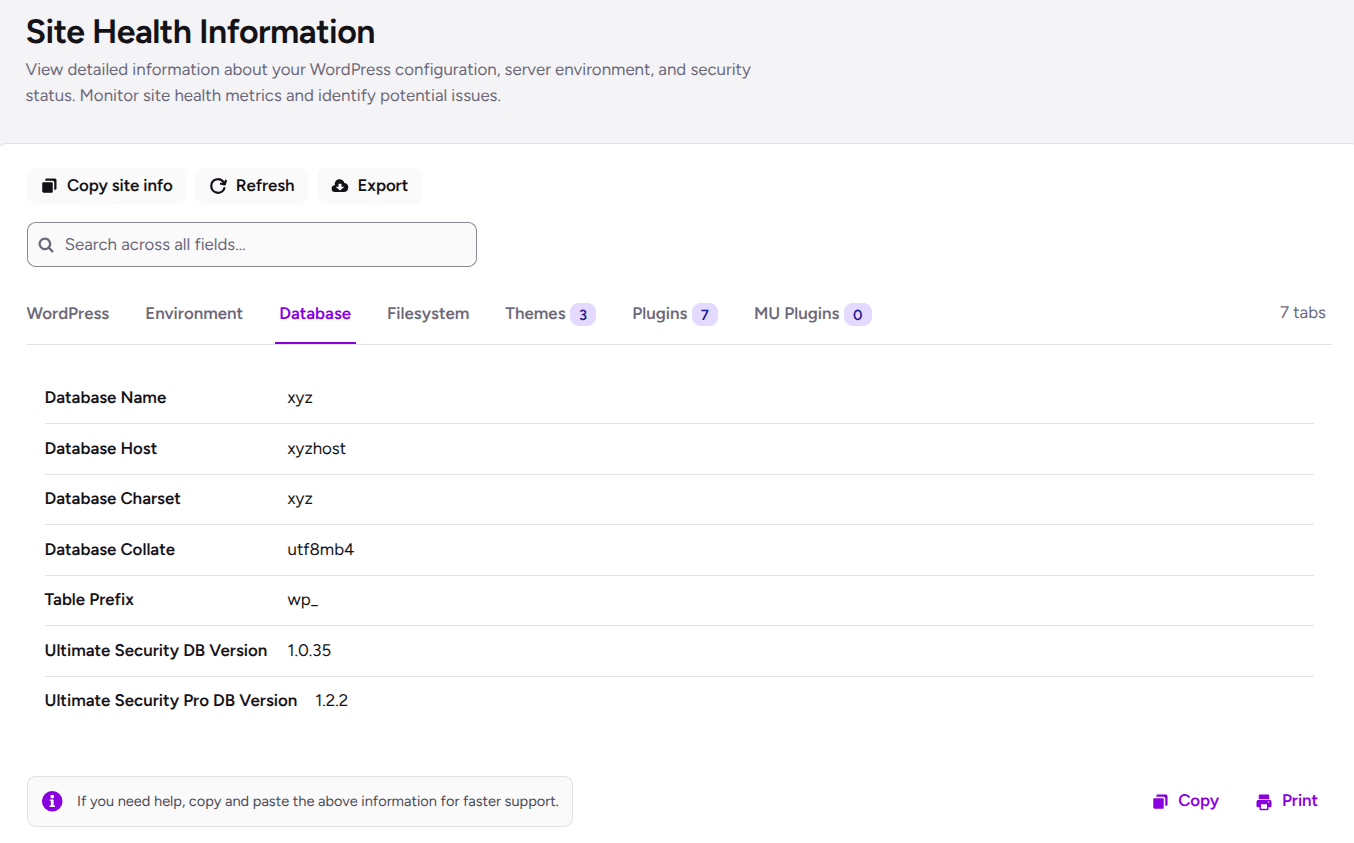This screenshot has width=1354, height=843.
Task: Click the 7 tabs counter text
Action: click(1303, 313)
